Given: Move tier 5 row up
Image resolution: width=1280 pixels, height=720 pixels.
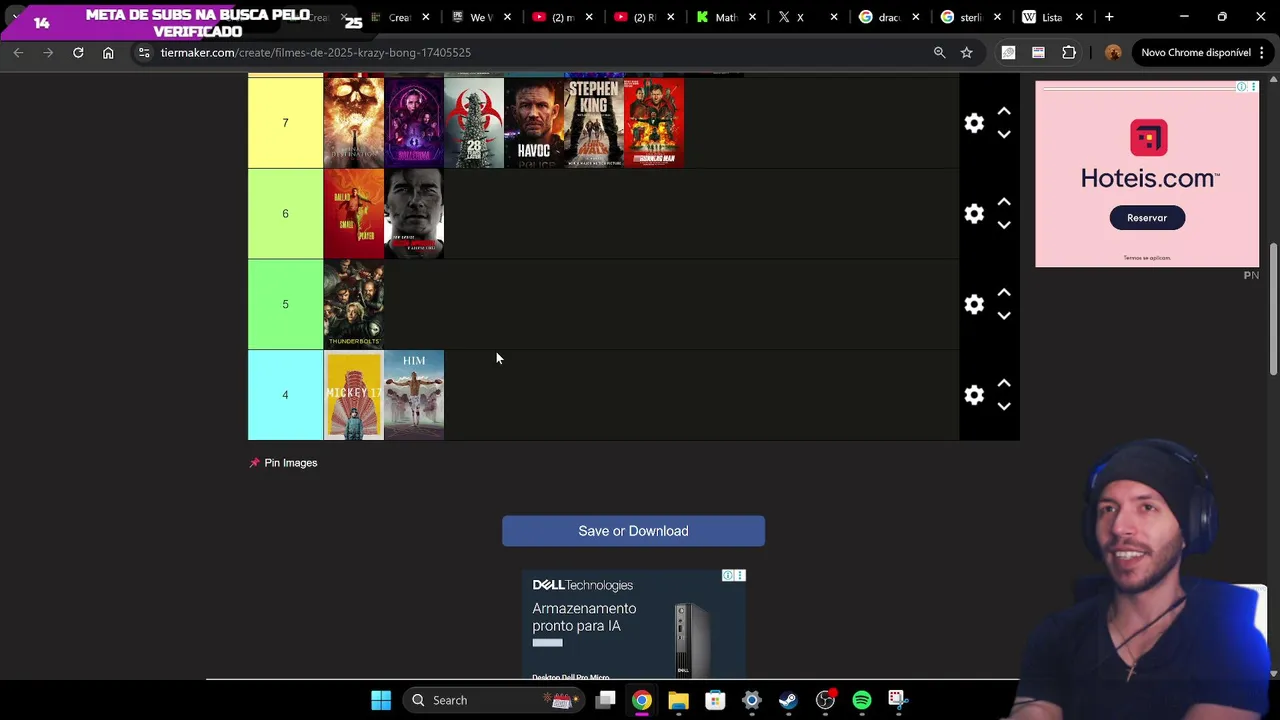Looking at the screenshot, I should (x=1004, y=293).
